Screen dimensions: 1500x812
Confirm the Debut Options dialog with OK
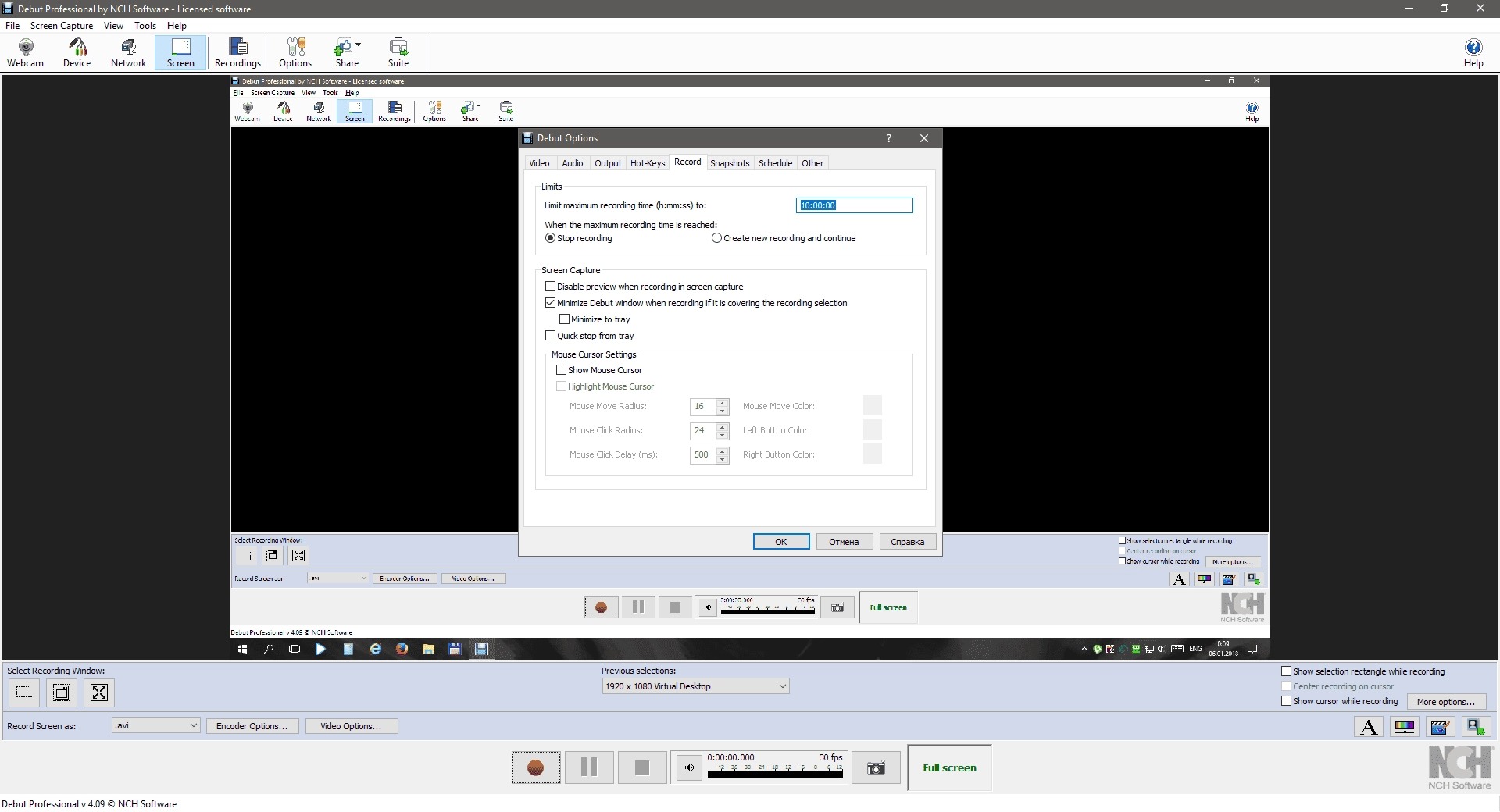coord(781,542)
